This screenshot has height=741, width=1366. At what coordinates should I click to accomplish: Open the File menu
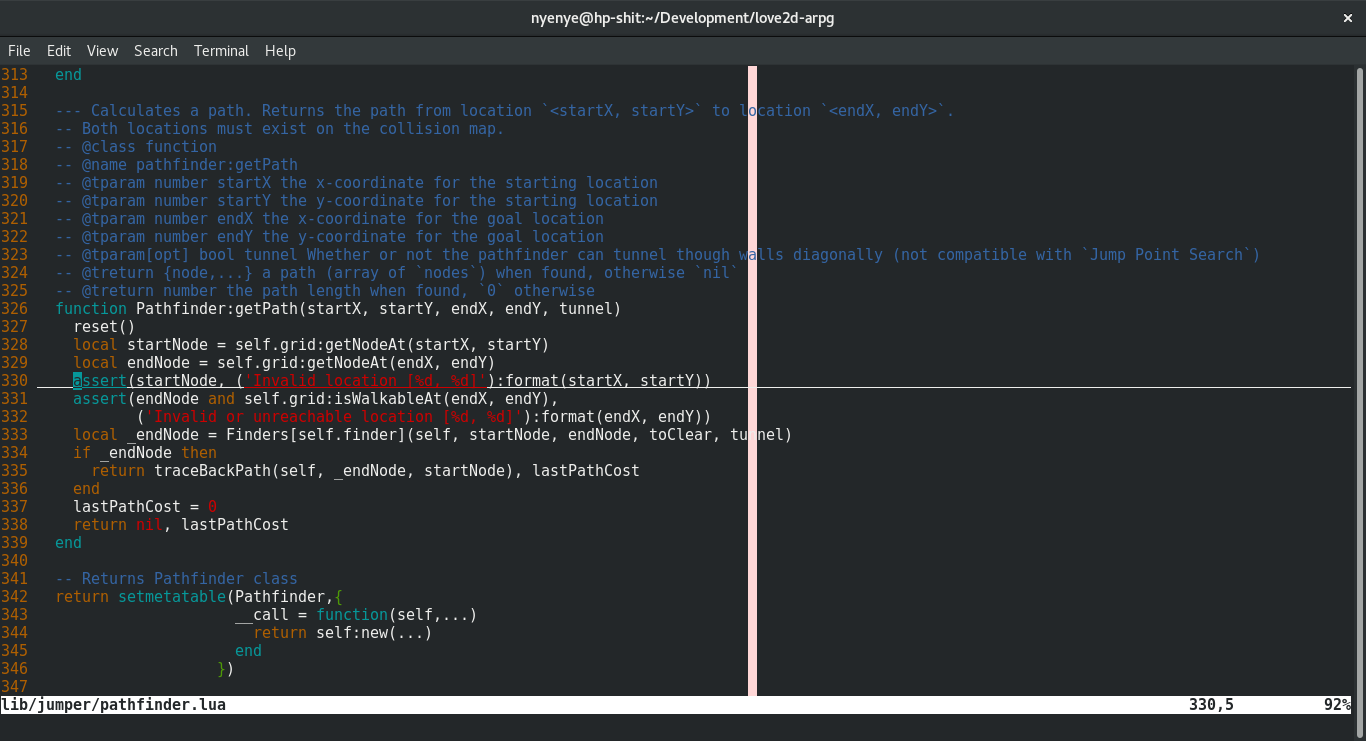point(19,51)
